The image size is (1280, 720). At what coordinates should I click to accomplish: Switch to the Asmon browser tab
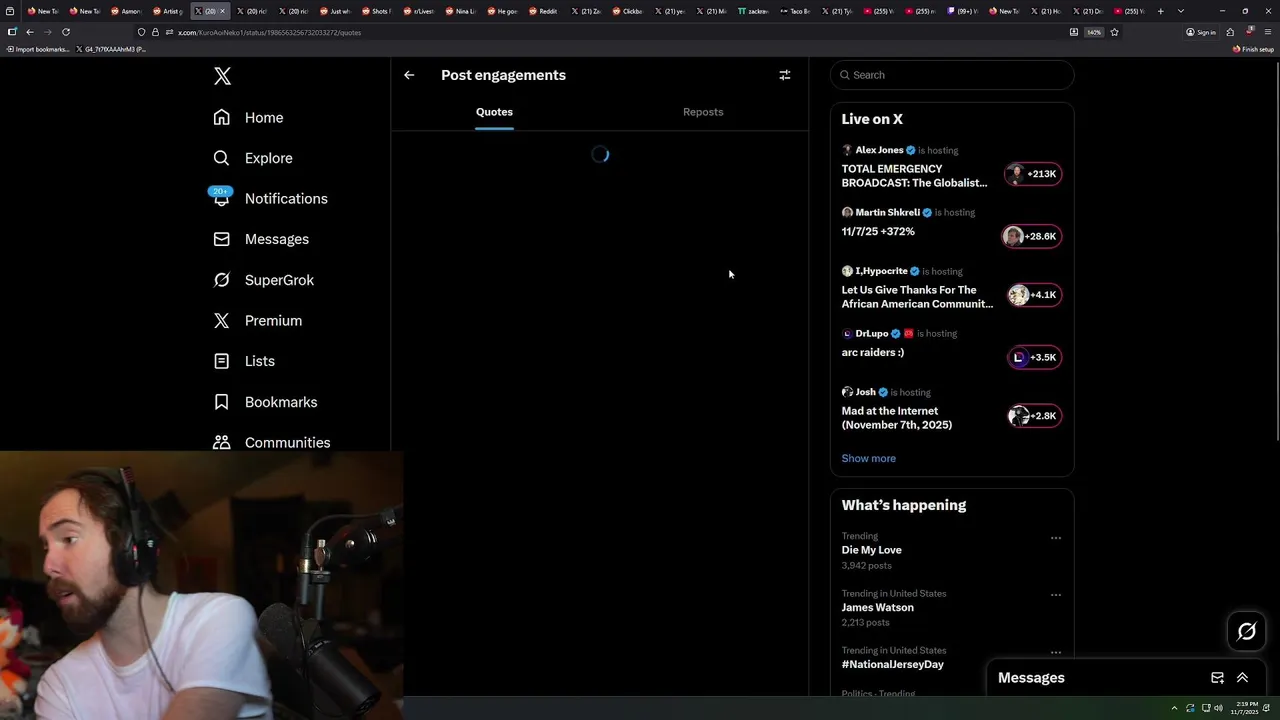pos(126,11)
